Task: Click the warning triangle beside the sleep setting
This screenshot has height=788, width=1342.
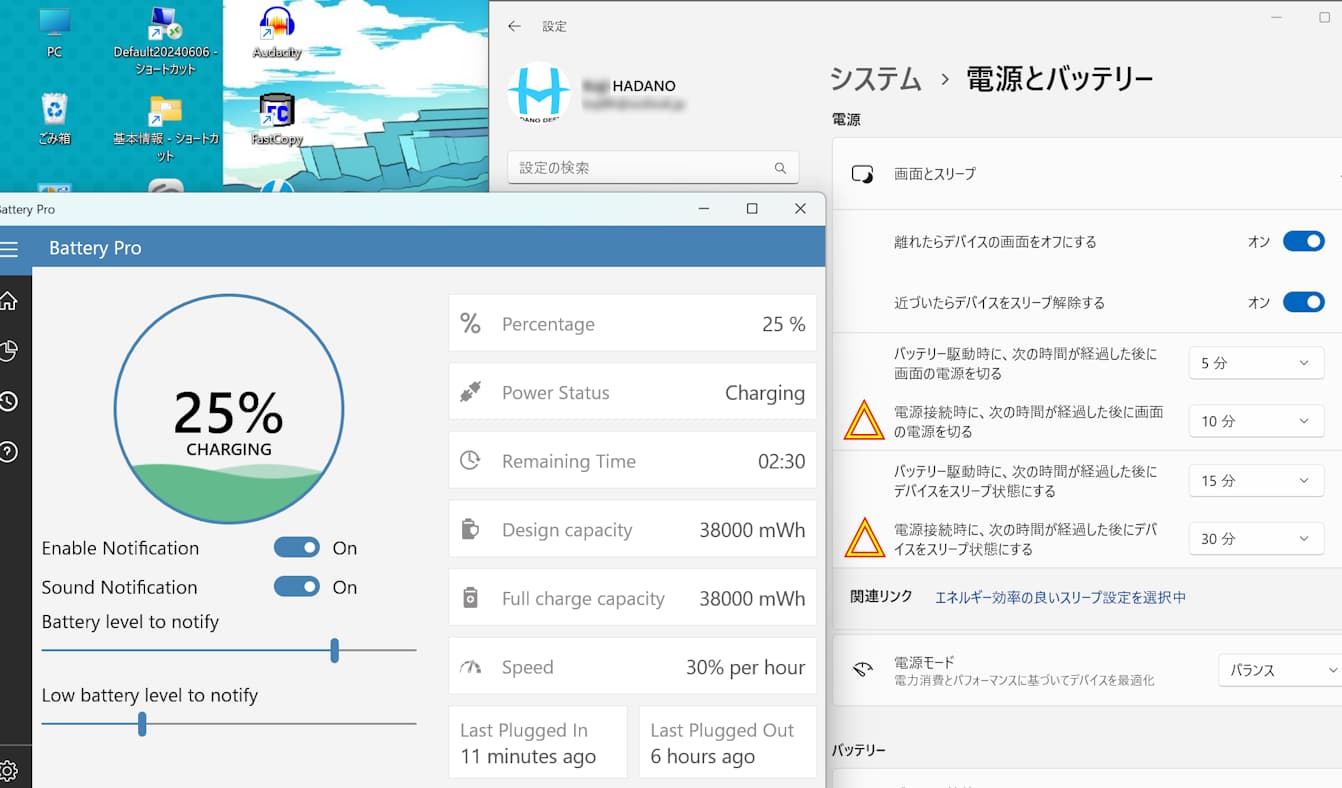Action: [x=865, y=538]
